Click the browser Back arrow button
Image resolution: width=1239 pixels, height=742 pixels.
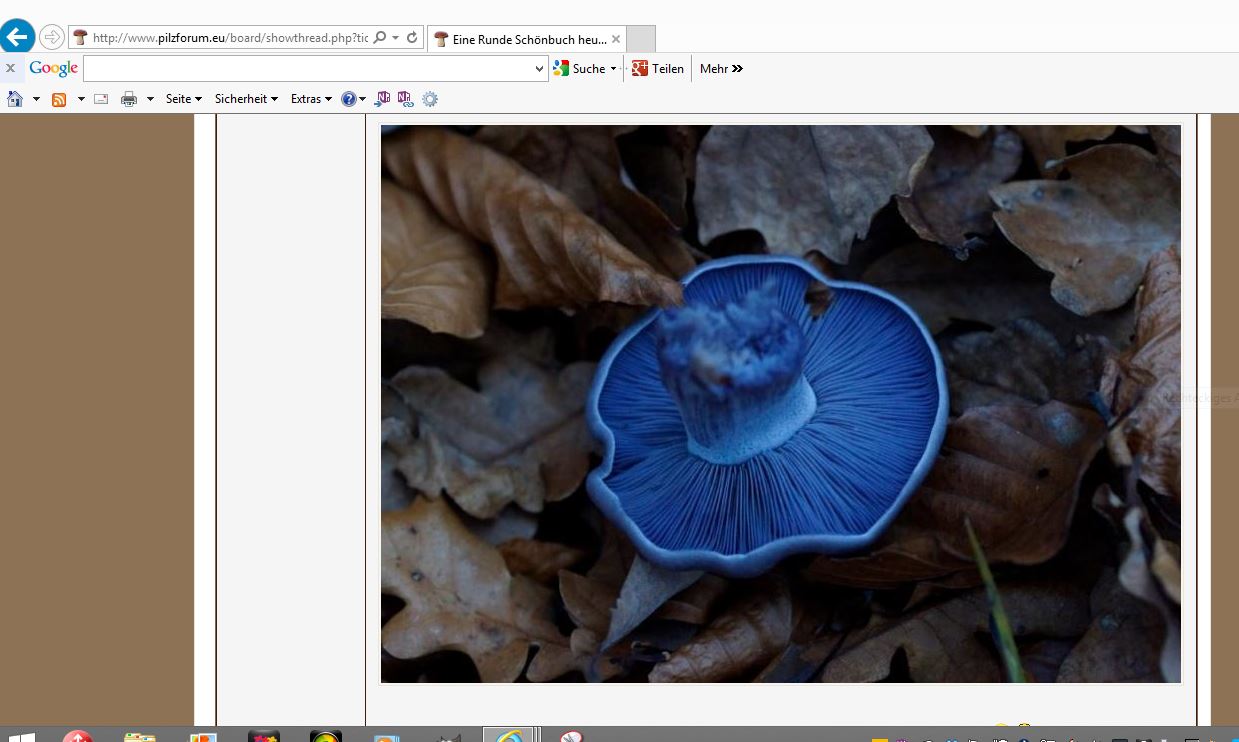(x=17, y=38)
